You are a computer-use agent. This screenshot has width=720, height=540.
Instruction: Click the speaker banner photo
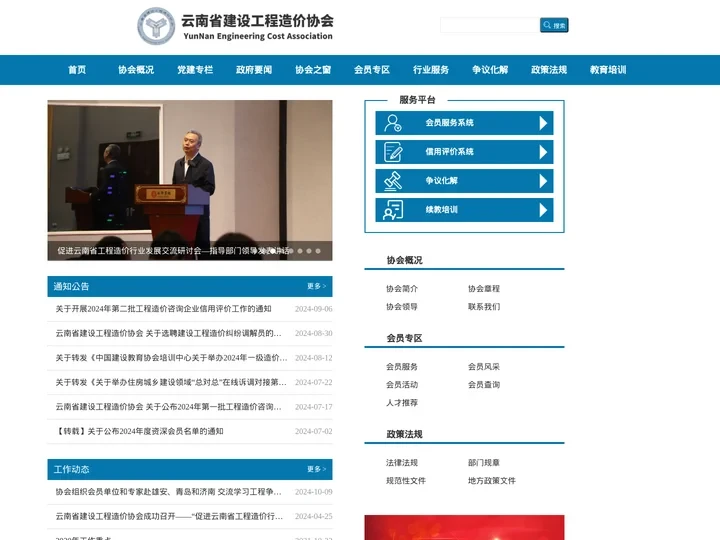(190, 180)
